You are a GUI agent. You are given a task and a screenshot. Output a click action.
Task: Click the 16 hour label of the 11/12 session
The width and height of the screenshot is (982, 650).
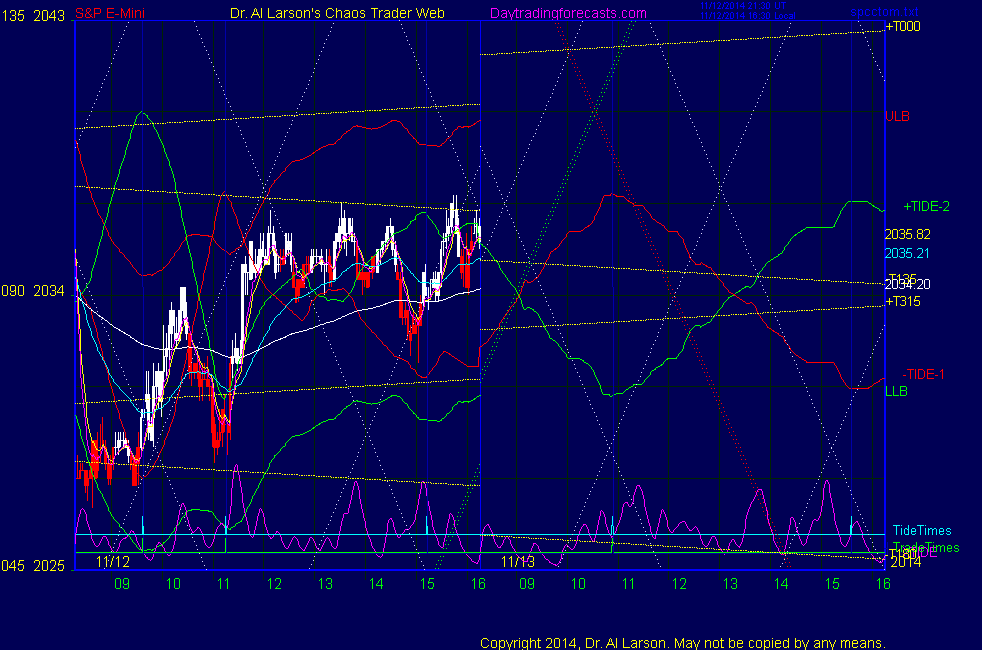(x=478, y=584)
